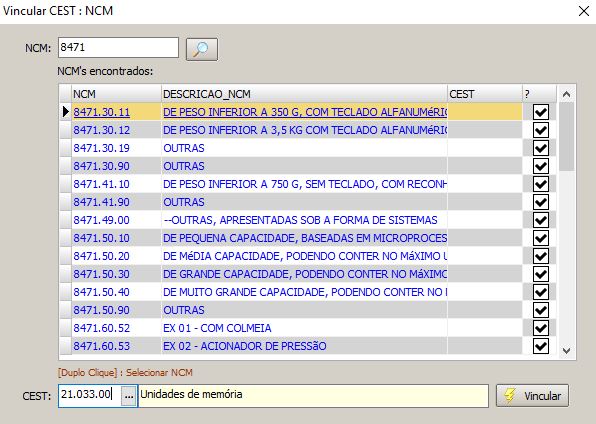This screenshot has width=596, height=424.
Task: Click the question mark column header
Action: (x=539, y=94)
